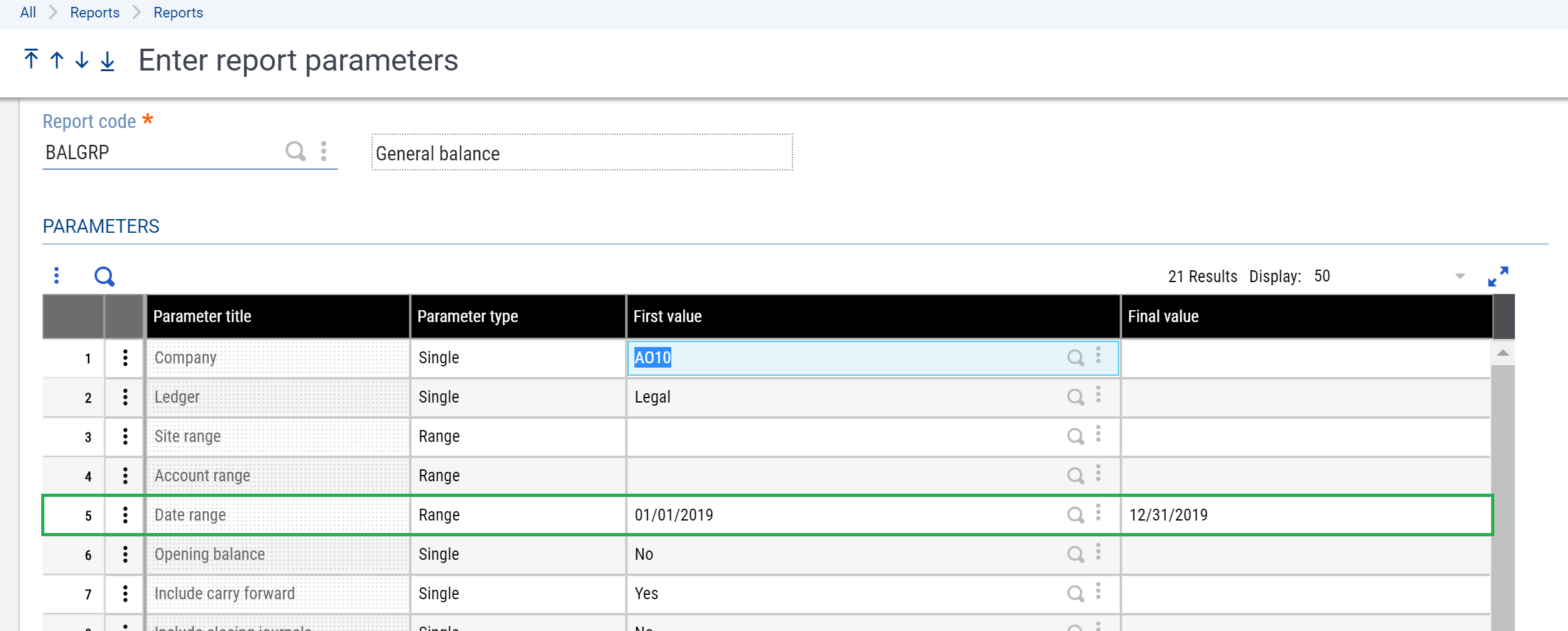The image size is (1568, 631).
Task: Open lookup for Ledger first value
Action: click(x=1075, y=397)
